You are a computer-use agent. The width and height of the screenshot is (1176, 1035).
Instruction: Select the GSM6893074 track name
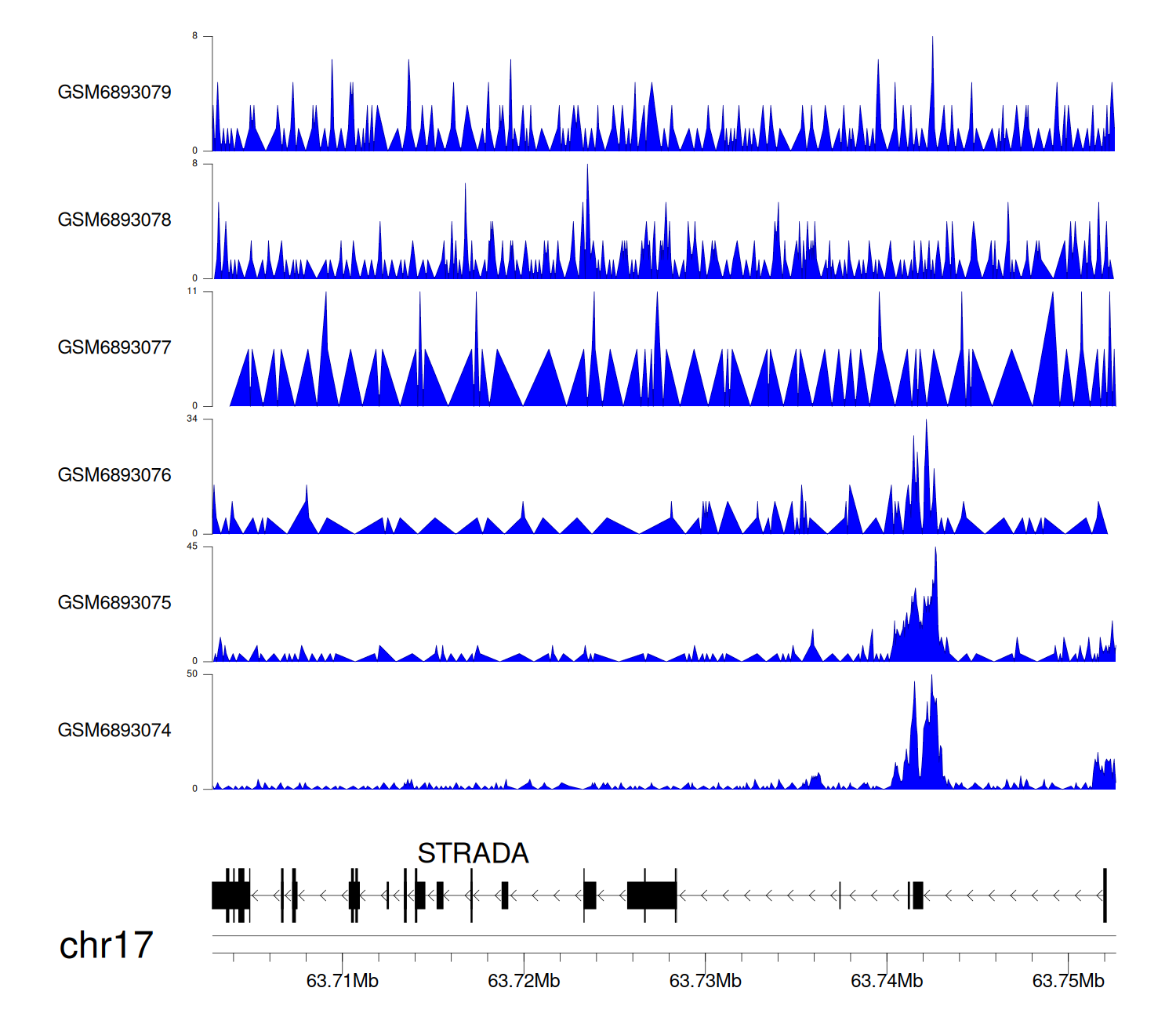114,730
